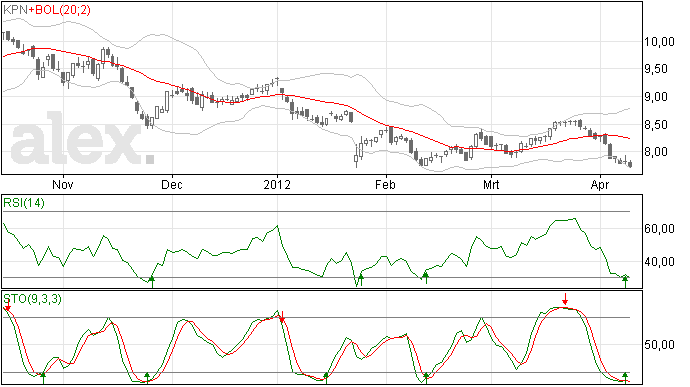Select the Feb date label
This screenshot has height=387, width=690.
[385, 184]
